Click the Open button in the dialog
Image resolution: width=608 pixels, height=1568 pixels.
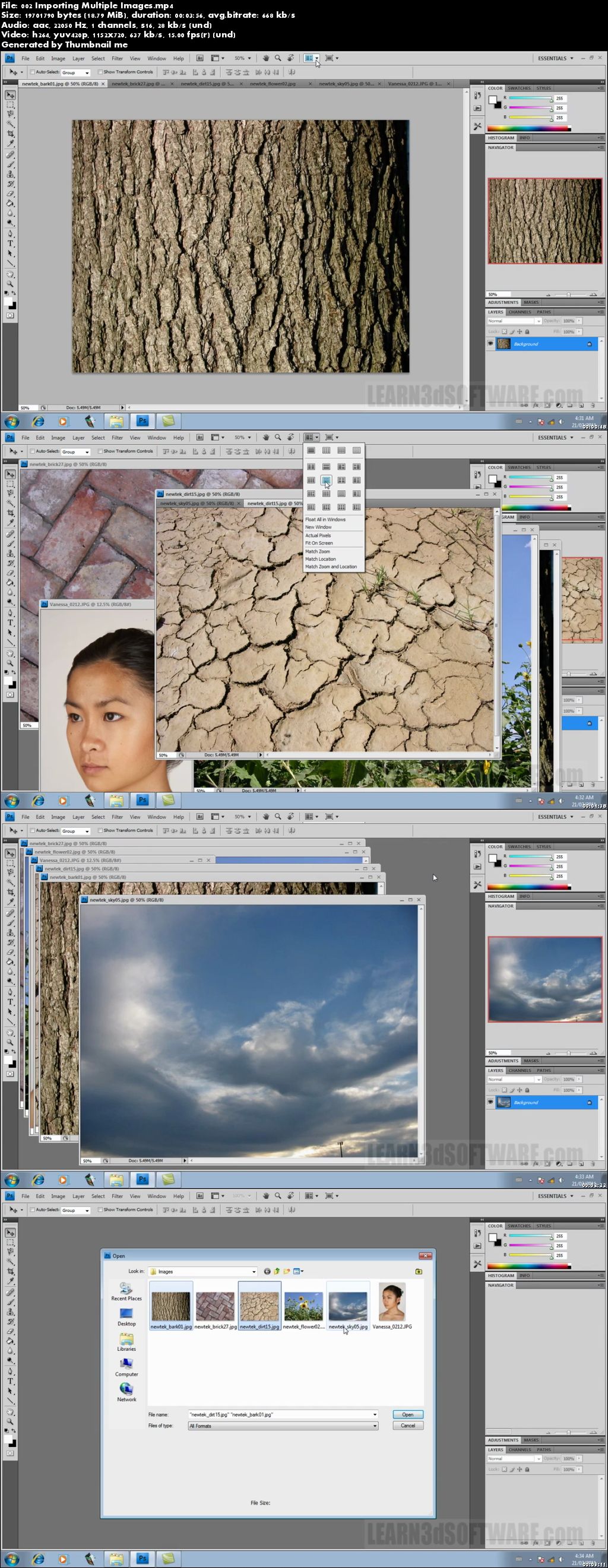pos(407,1415)
